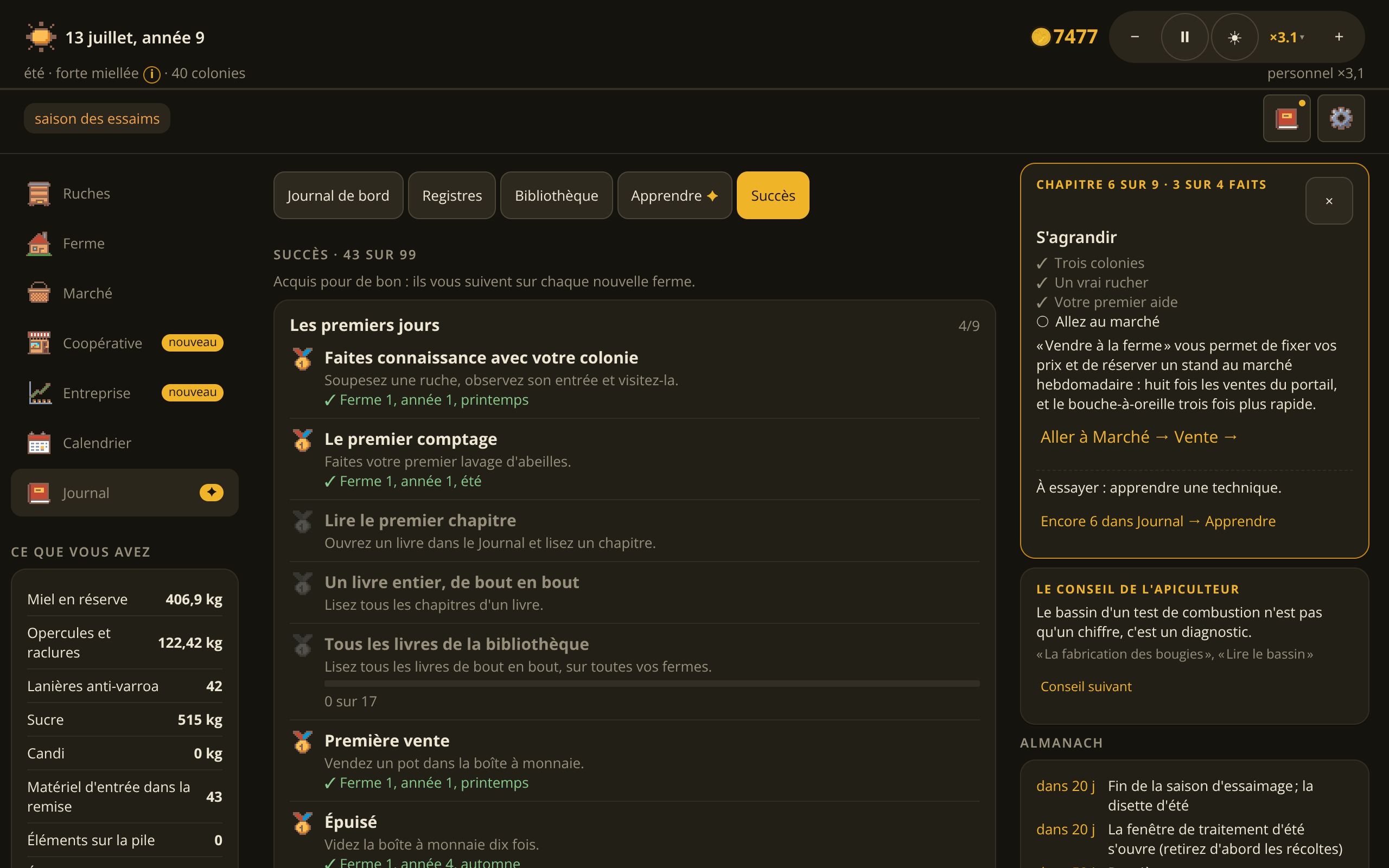The height and width of the screenshot is (868, 1389).
Task: Click medal icon for Le premier comptage
Action: tap(302, 441)
